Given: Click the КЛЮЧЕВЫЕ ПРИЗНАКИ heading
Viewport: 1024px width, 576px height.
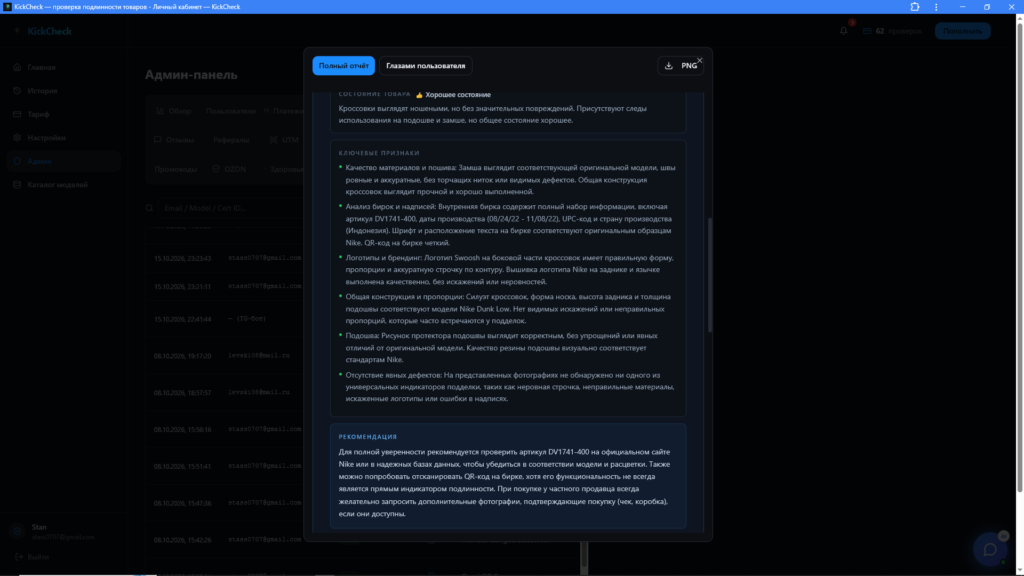Looking at the screenshot, I should pyautogui.click(x=379, y=153).
